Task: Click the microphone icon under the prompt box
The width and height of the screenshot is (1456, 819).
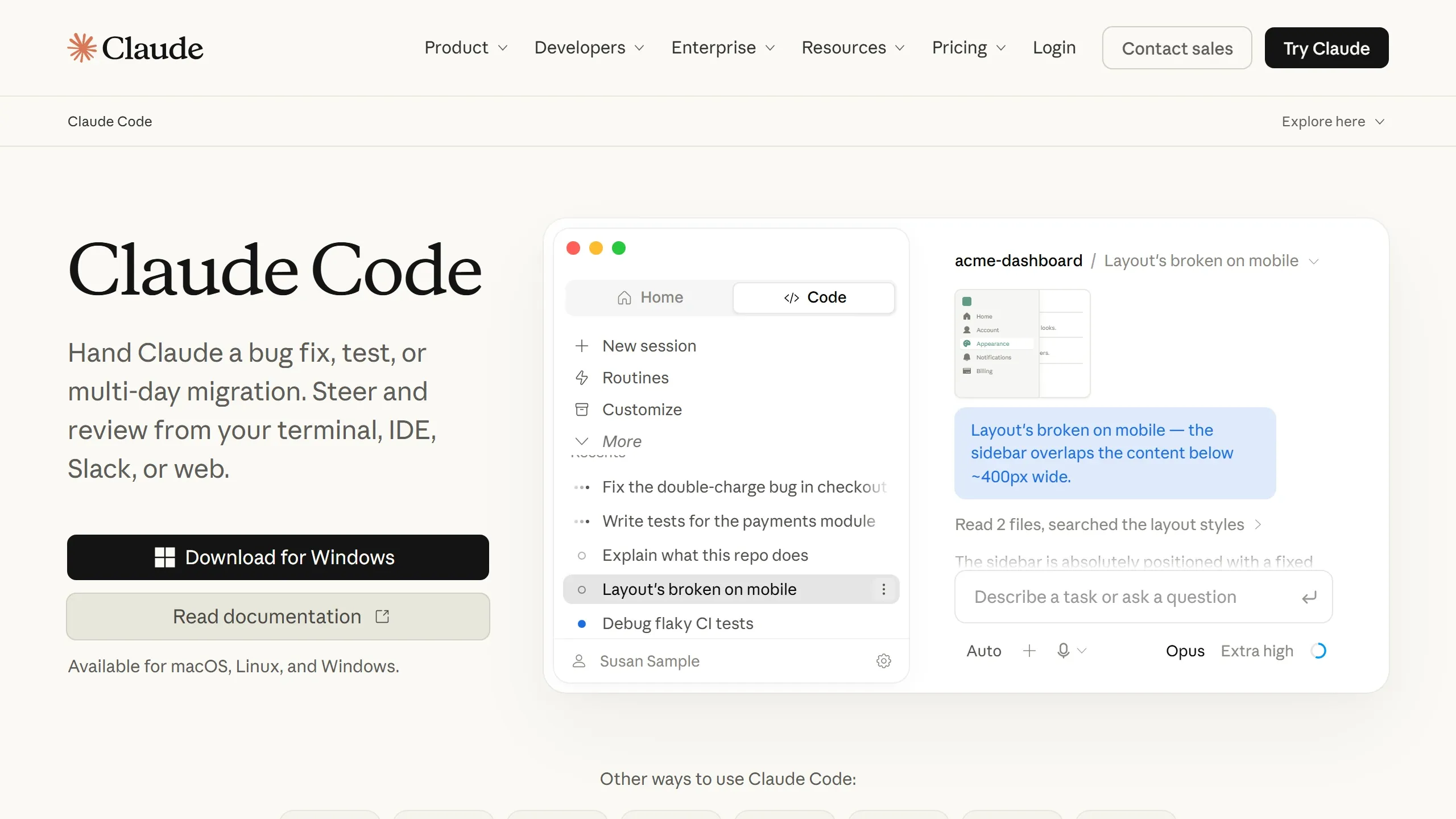Action: (x=1063, y=650)
